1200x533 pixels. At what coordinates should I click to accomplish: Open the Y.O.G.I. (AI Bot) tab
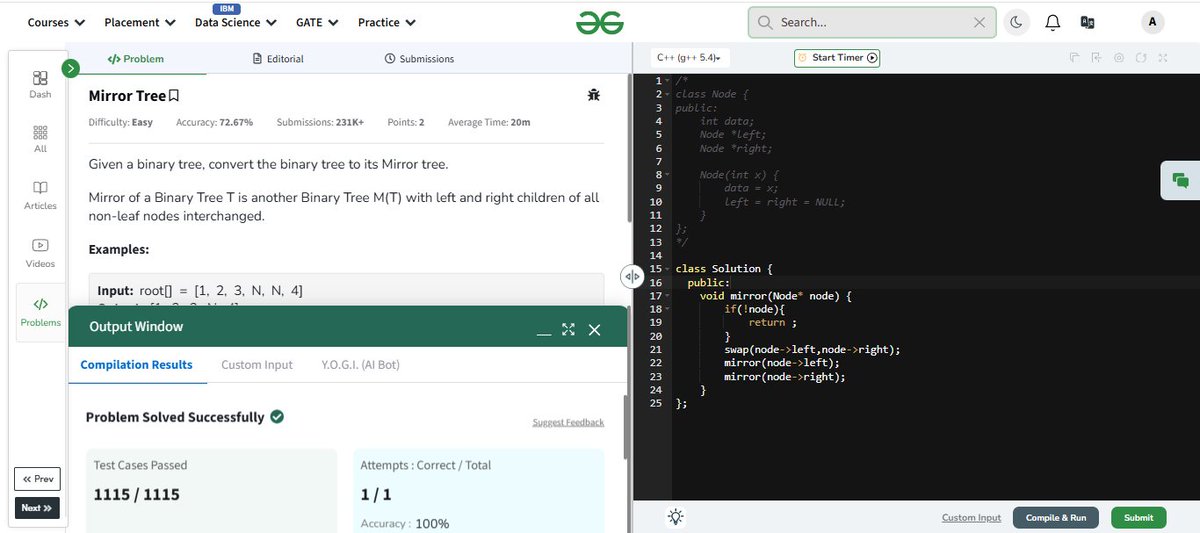click(x=360, y=365)
